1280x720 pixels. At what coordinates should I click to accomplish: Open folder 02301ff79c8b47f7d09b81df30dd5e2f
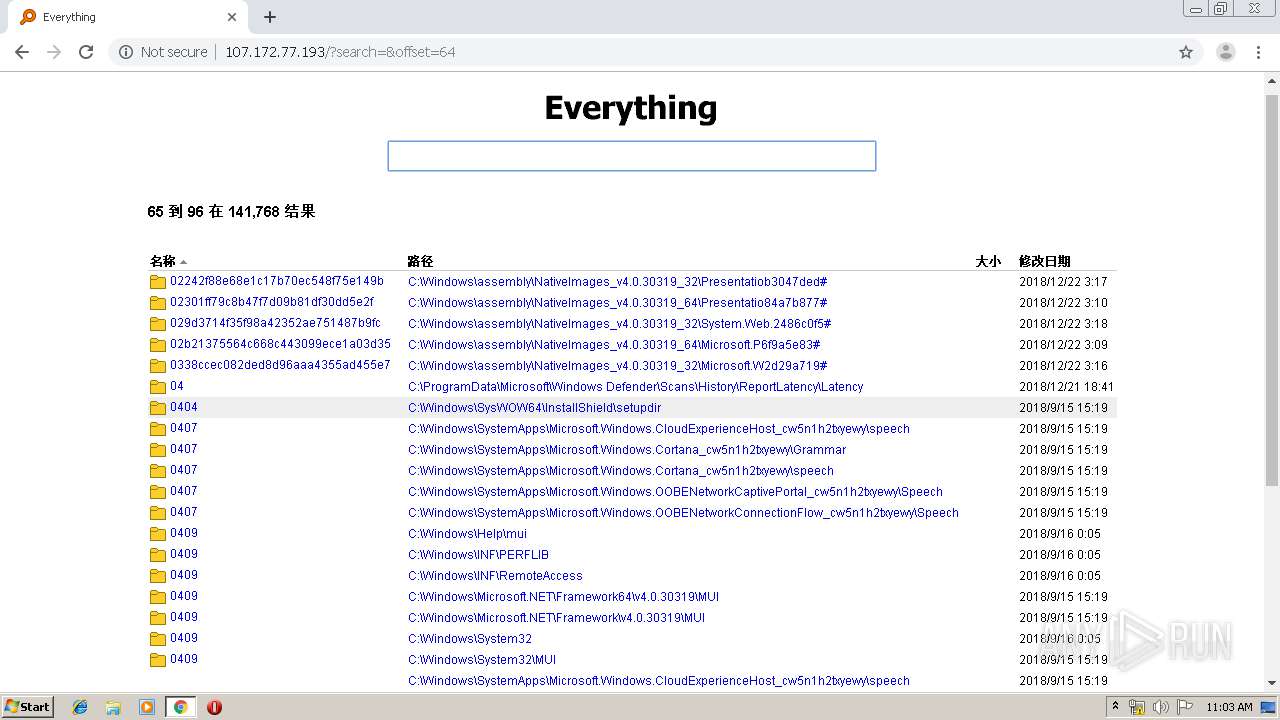coord(272,302)
